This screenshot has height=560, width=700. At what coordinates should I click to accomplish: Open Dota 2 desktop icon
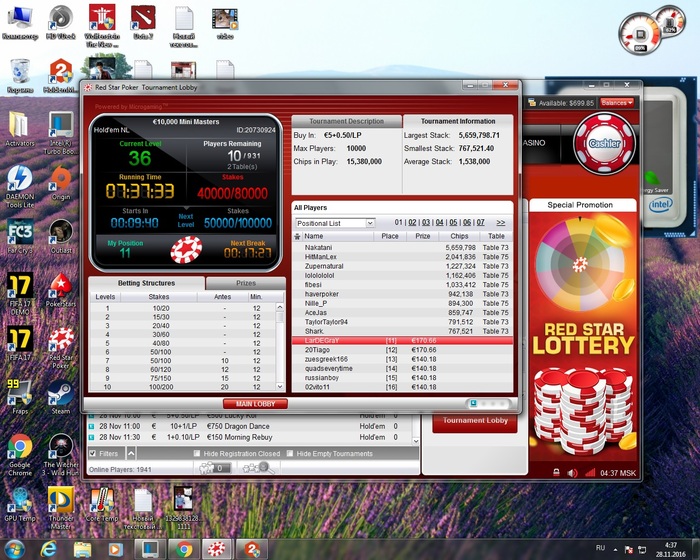click(x=143, y=22)
